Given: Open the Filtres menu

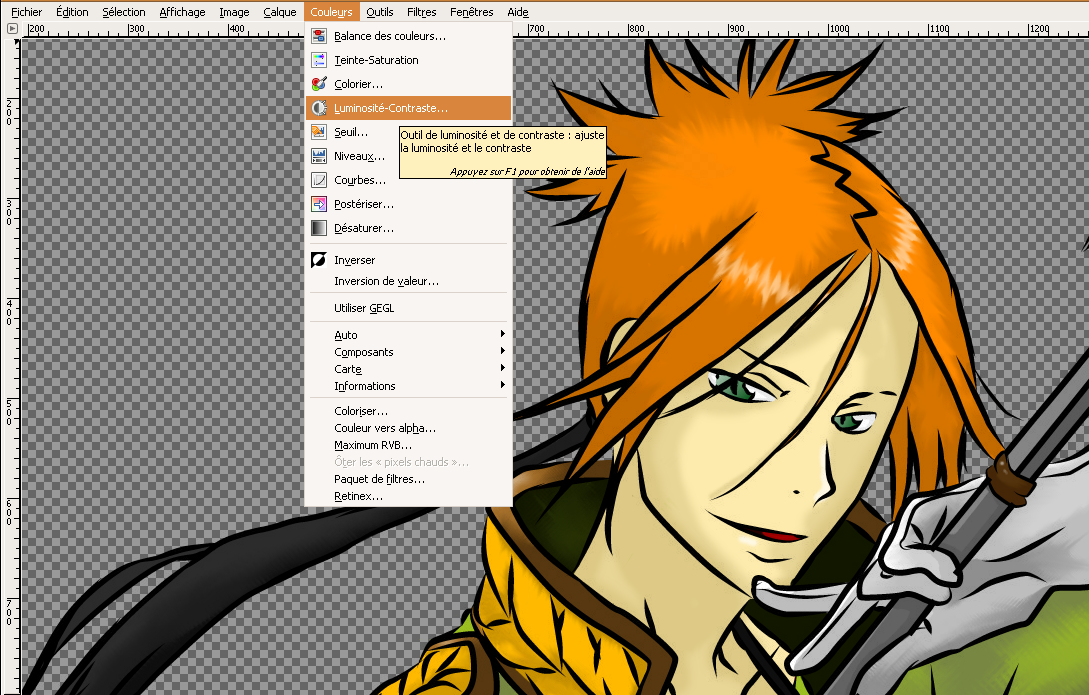Looking at the screenshot, I should [x=421, y=12].
